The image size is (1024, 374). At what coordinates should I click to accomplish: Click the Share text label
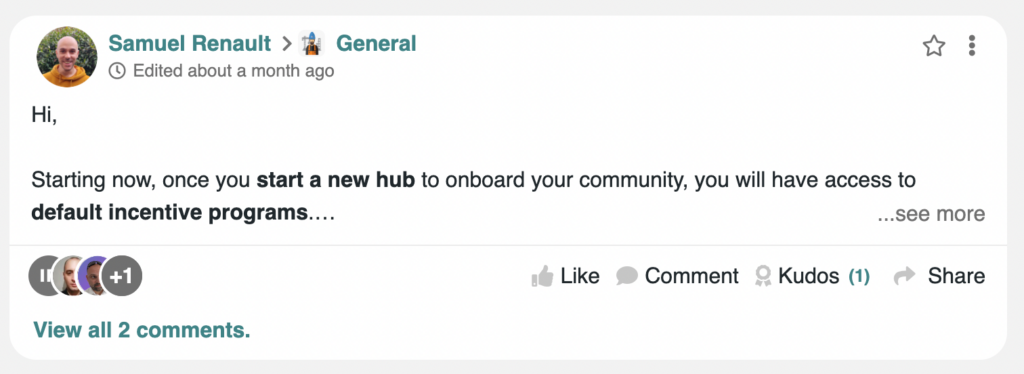(956, 276)
